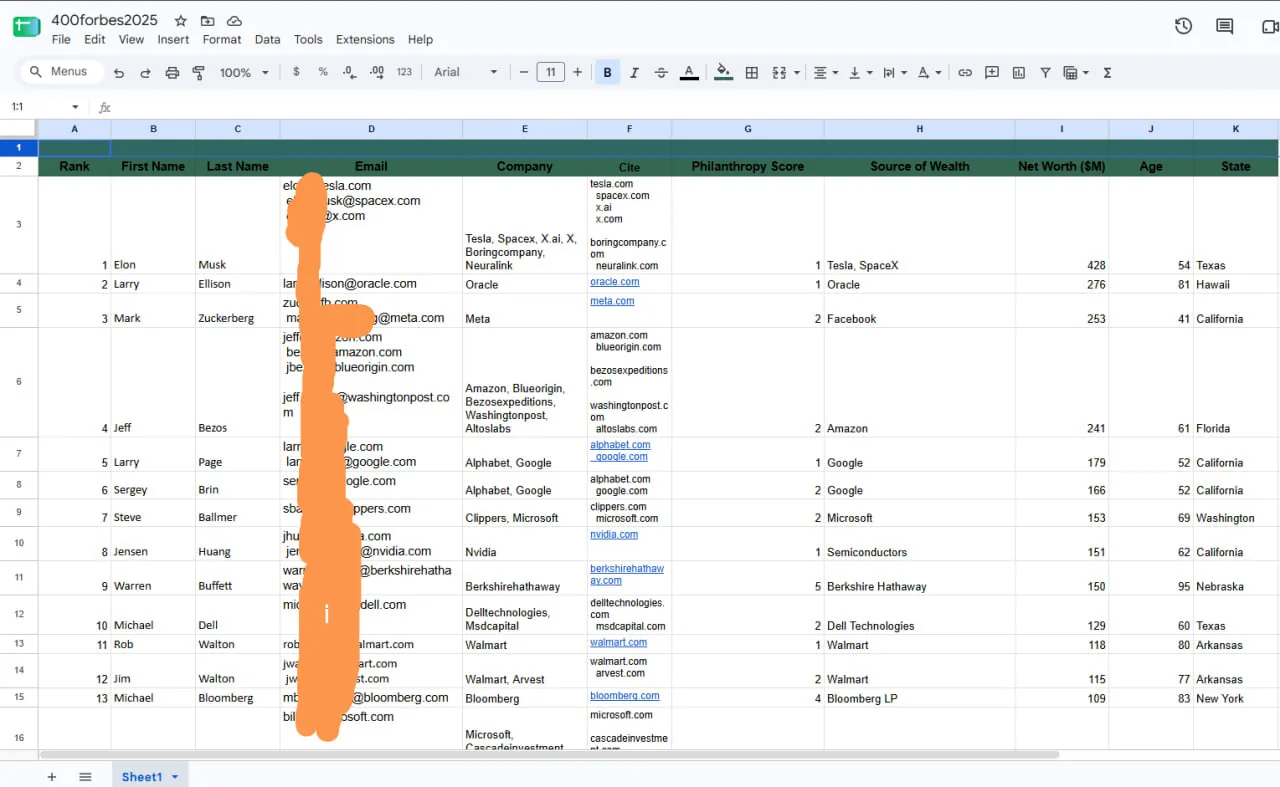Toggle strikethrough formatting
Image resolution: width=1280 pixels, height=787 pixels.
tap(661, 72)
